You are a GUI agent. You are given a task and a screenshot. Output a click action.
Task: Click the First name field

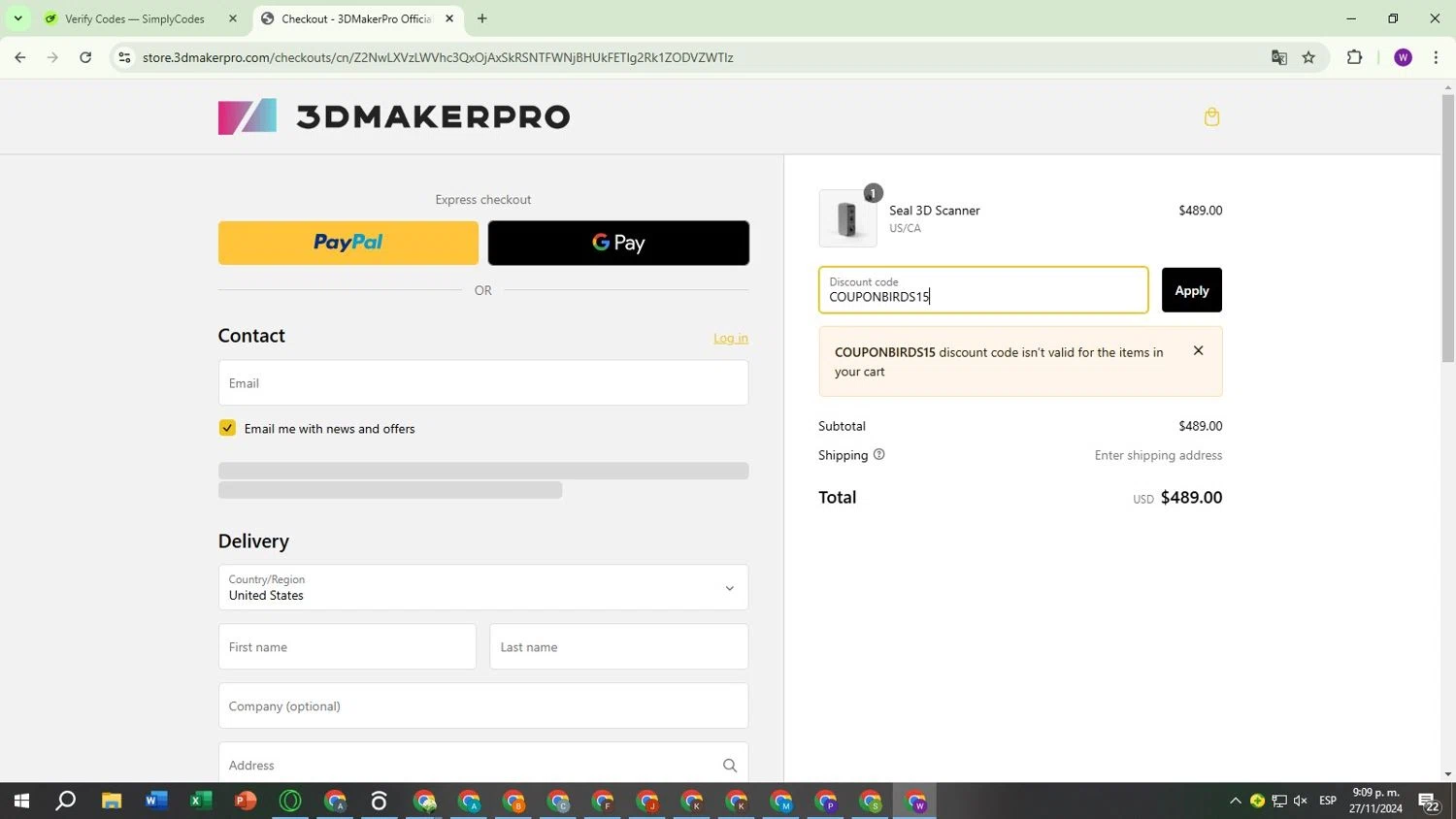[x=347, y=647]
